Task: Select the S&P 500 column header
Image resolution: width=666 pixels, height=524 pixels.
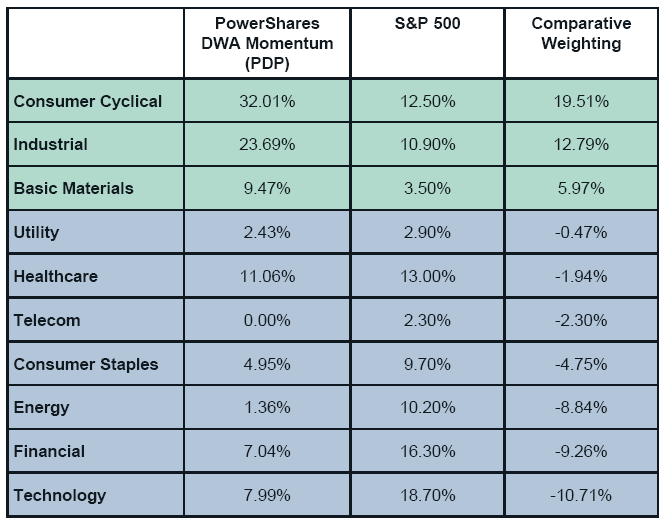Action: (x=428, y=24)
